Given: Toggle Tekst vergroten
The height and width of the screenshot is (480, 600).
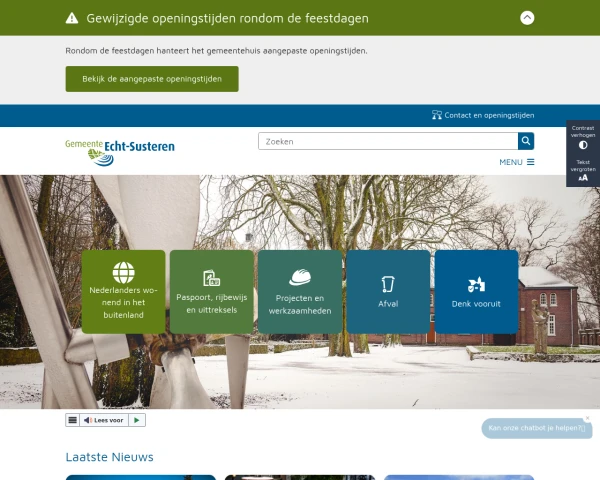Looking at the screenshot, I should point(583,171).
